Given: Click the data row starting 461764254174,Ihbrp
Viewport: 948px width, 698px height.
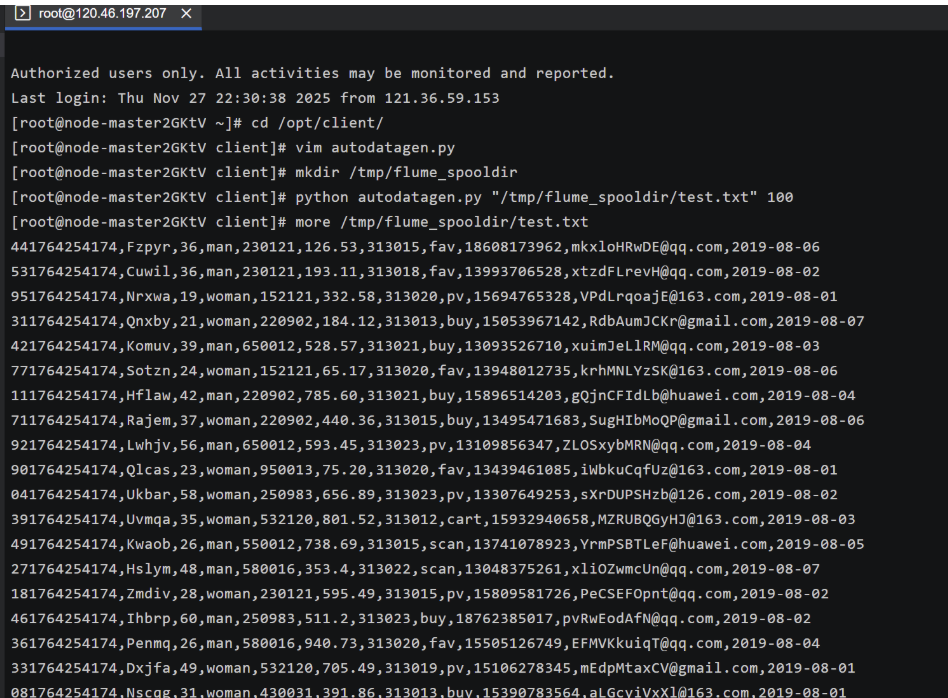Looking at the screenshot, I should tap(411, 619).
